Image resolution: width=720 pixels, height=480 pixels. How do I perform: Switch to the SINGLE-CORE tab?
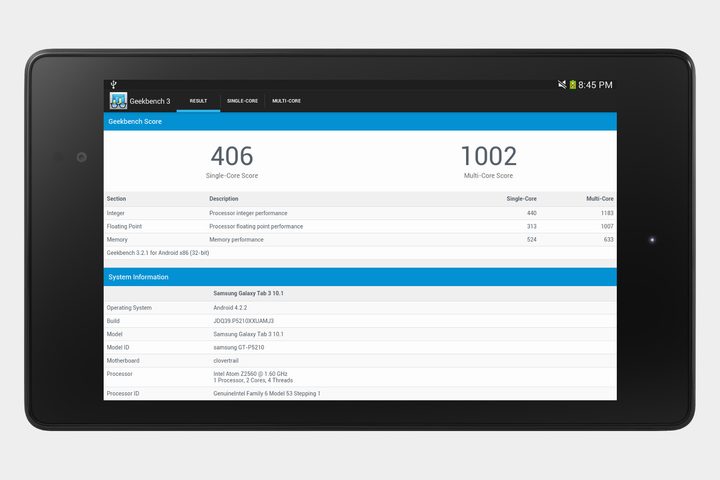pos(242,101)
